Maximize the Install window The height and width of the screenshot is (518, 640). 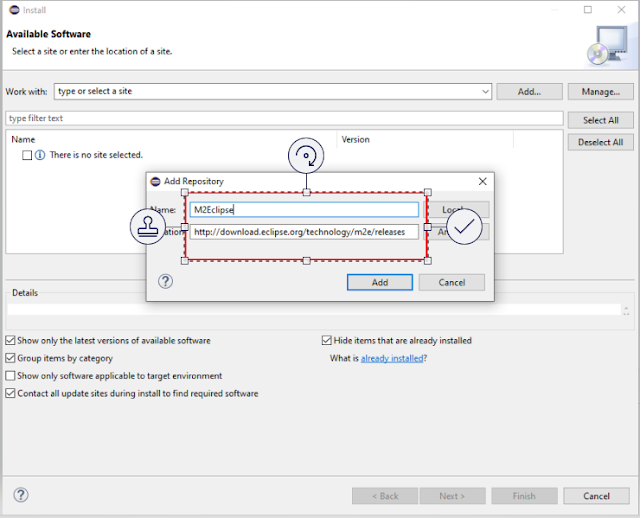588,9
